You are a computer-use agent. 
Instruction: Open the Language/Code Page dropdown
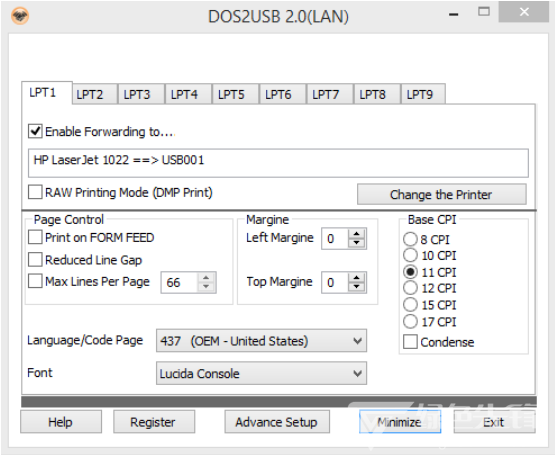[261, 341]
